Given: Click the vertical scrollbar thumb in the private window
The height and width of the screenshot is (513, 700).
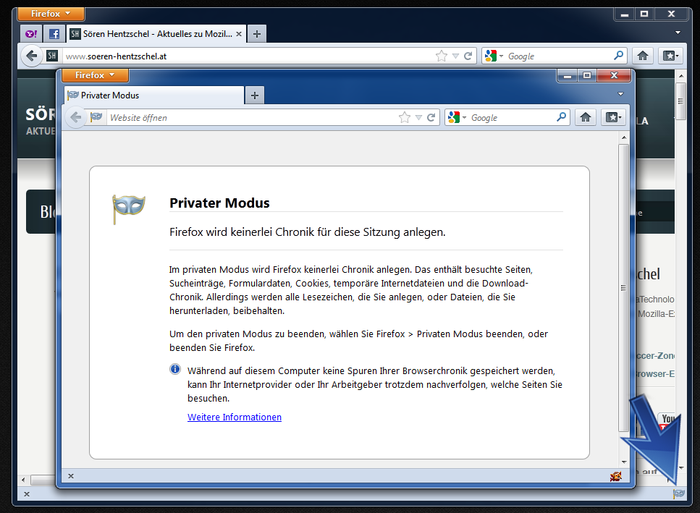Looking at the screenshot, I should [x=624, y=288].
